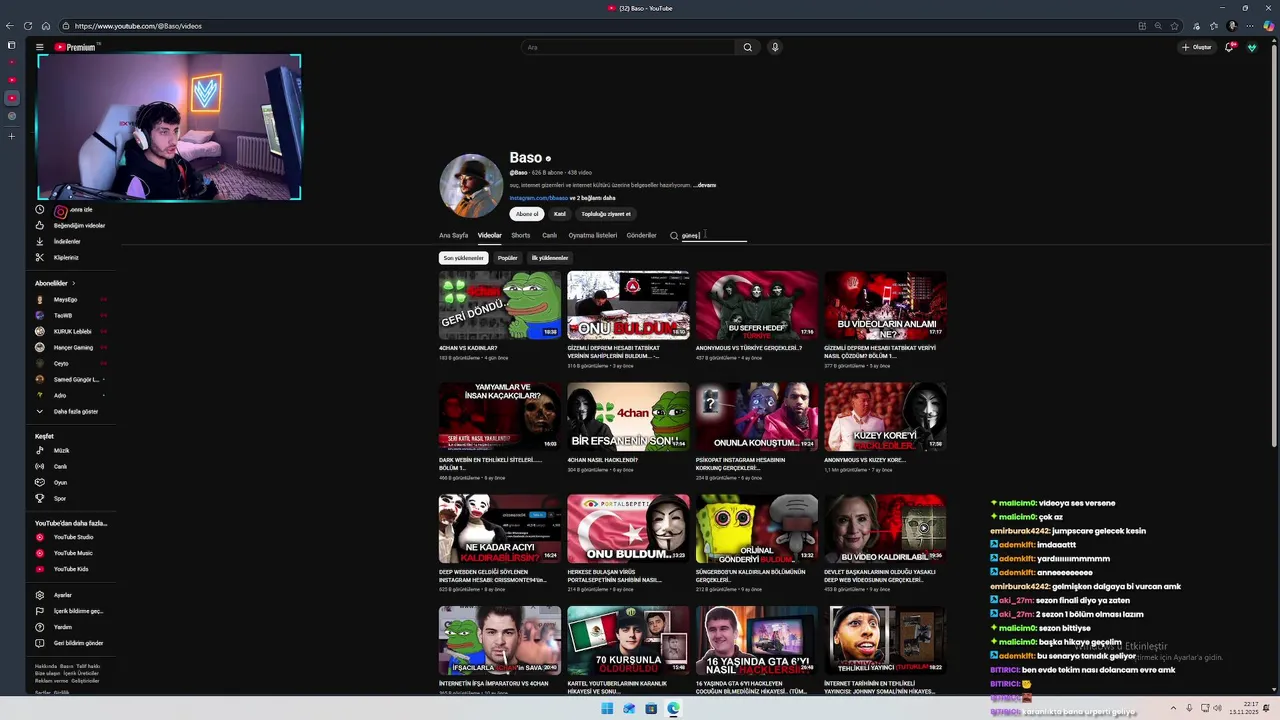Reload the page with browser refresh icon
The height and width of the screenshot is (720, 1280).
click(x=28, y=26)
